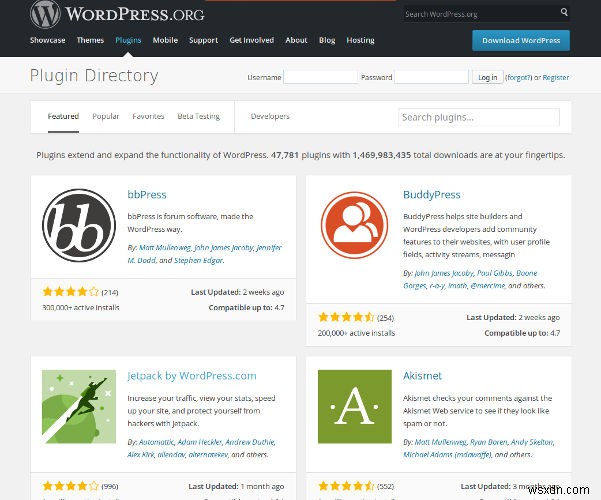The height and width of the screenshot is (500, 601).
Task: Open the Support menu
Action: coord(204,40)
